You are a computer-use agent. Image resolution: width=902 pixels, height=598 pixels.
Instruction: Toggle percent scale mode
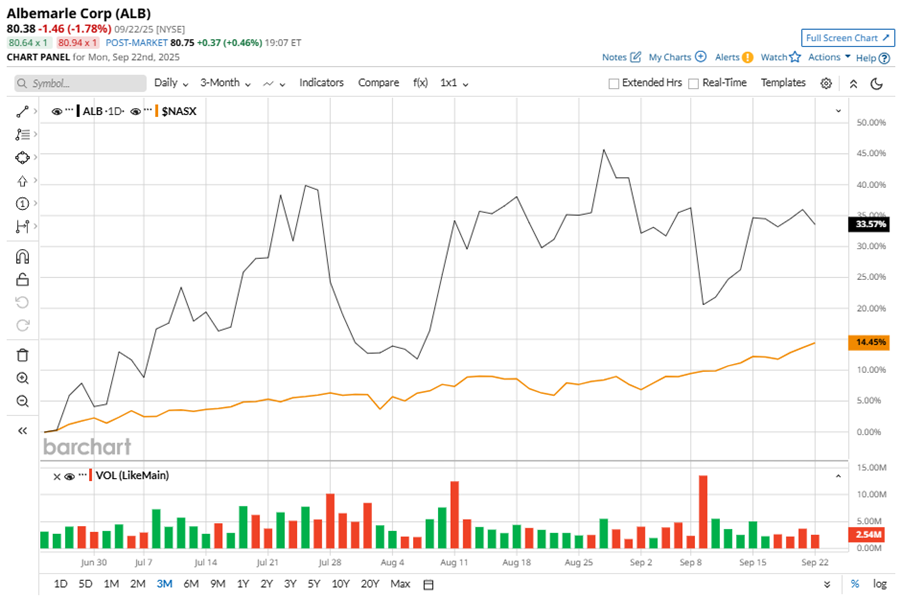coord(855,584)
